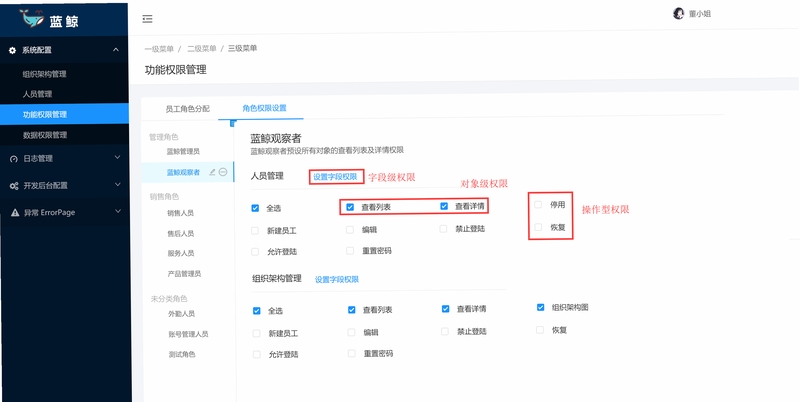Collapse the 系统配置 menu chevron
Viewport: 800px width, 402px height.
(116, 49)
